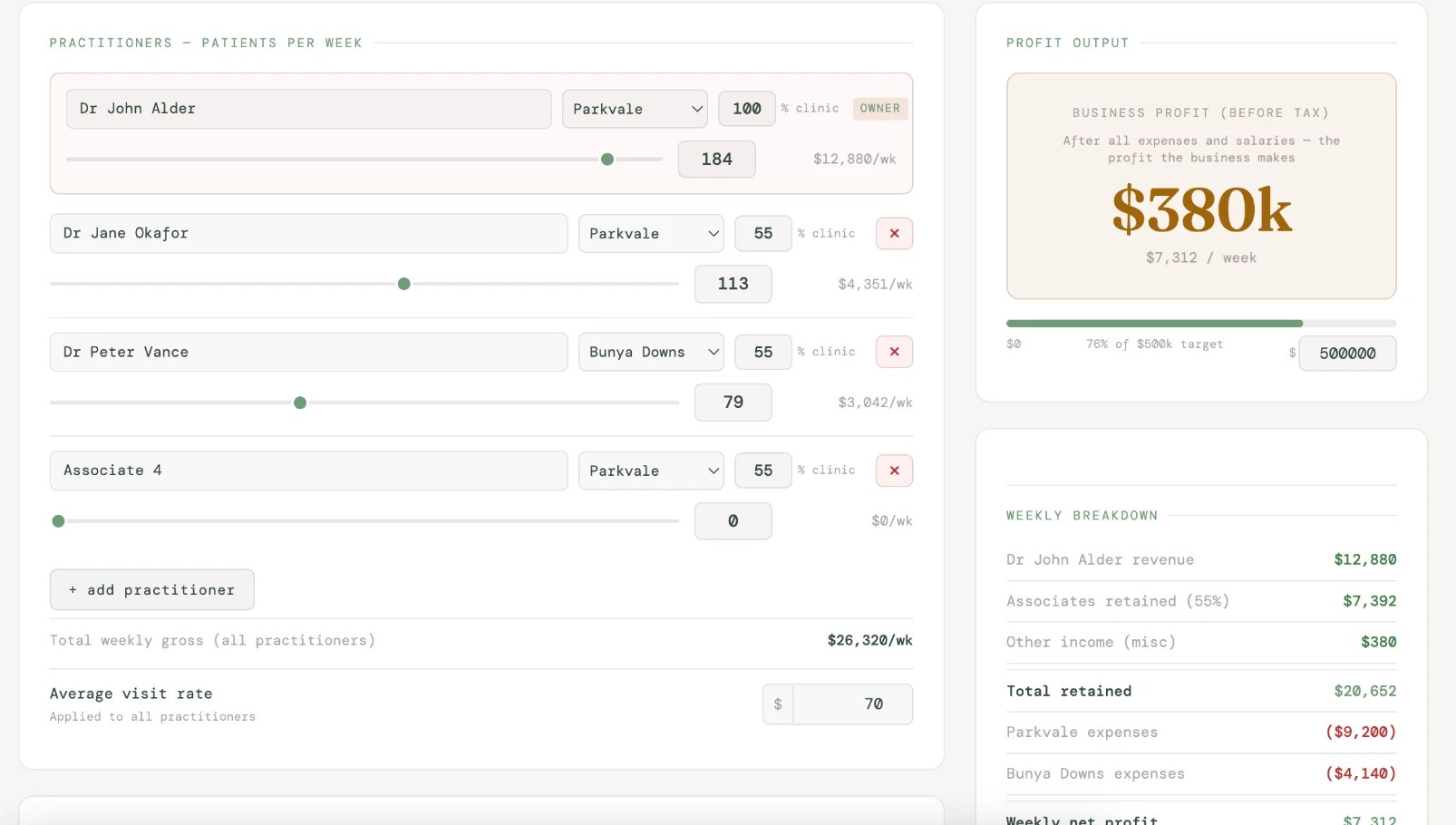Open Dr Jane Okafor's Parkvale clinic dropdown
The image size is (1456, 825).
pos(651,233)
